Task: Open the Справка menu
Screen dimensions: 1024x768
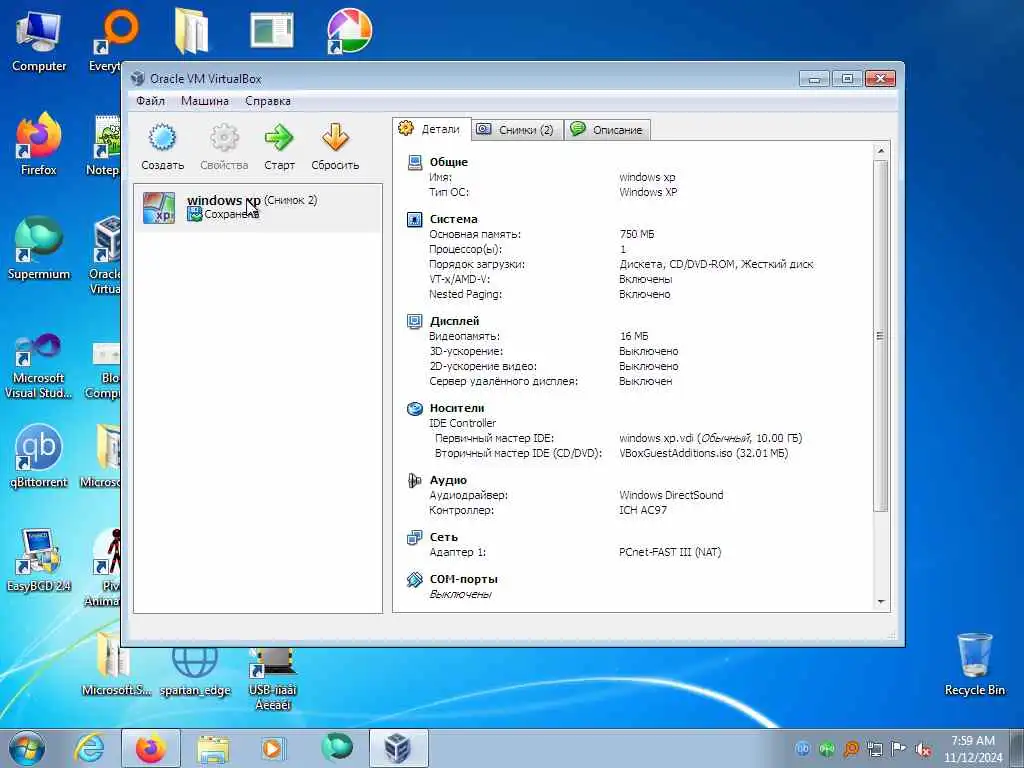Action: point(268,101)
